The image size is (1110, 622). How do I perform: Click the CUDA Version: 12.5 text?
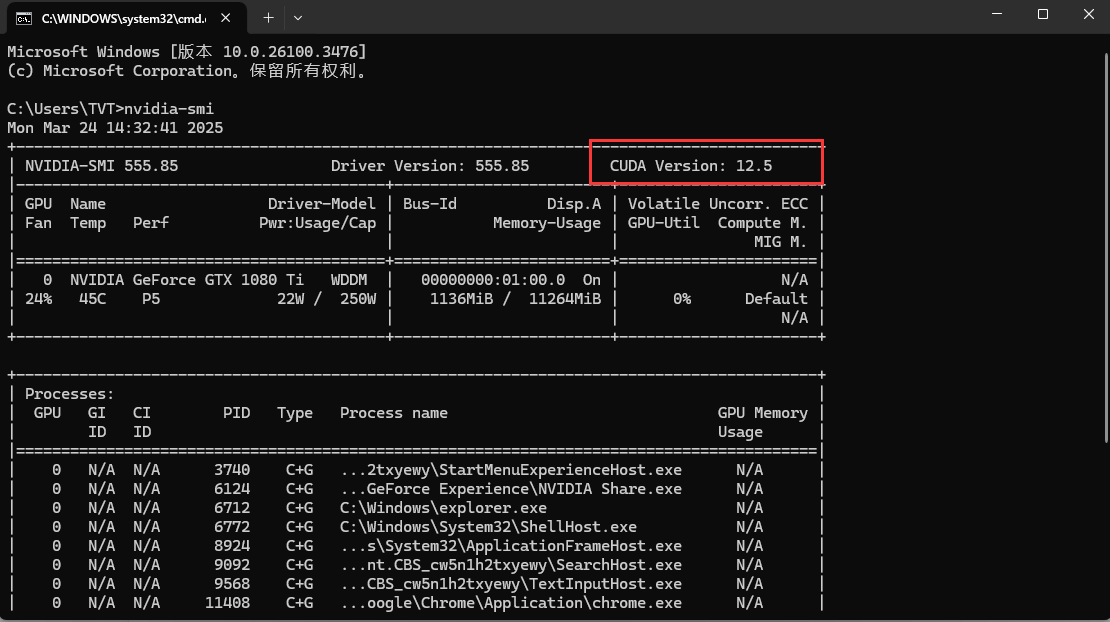691,166
